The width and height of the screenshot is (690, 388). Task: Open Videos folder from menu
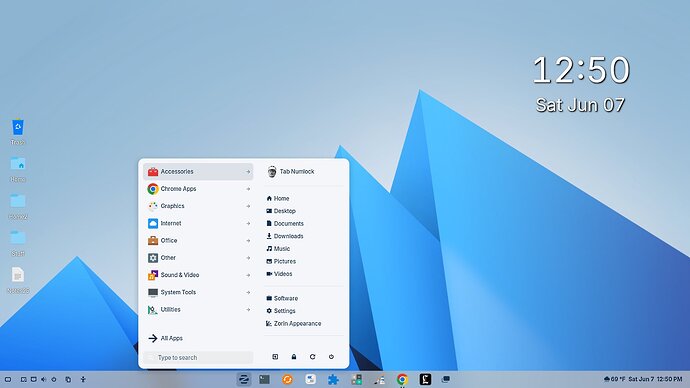coord(279,274)
